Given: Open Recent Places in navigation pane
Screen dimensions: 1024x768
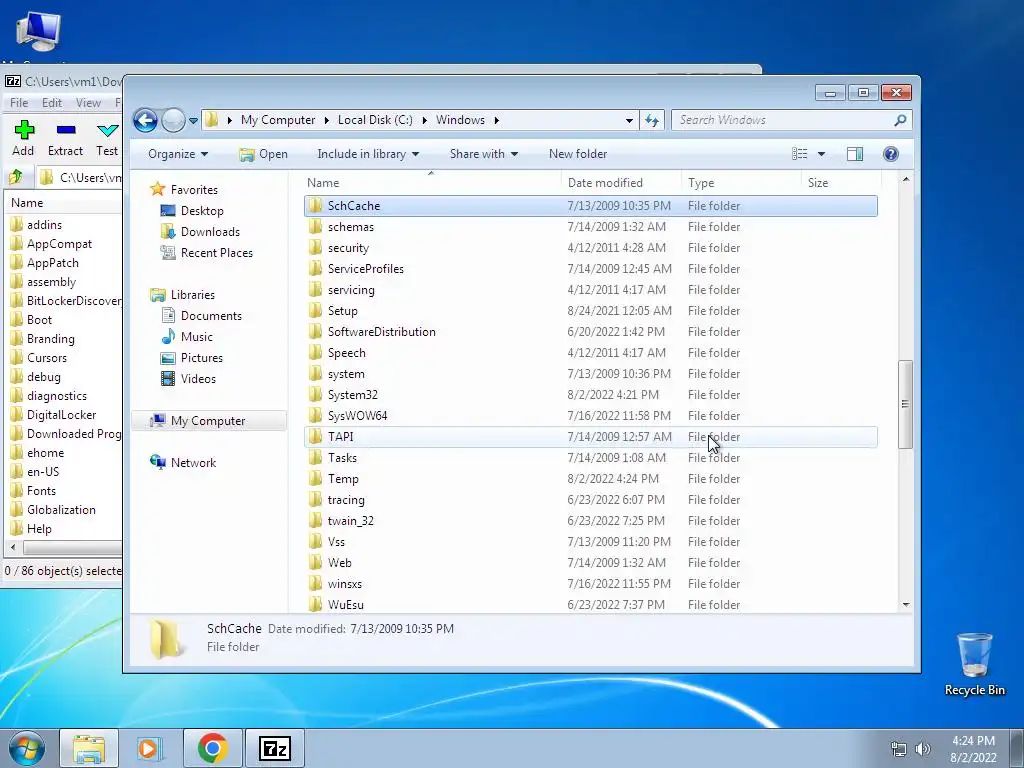Looking at the screenshot, I should (x=207, y=253).
